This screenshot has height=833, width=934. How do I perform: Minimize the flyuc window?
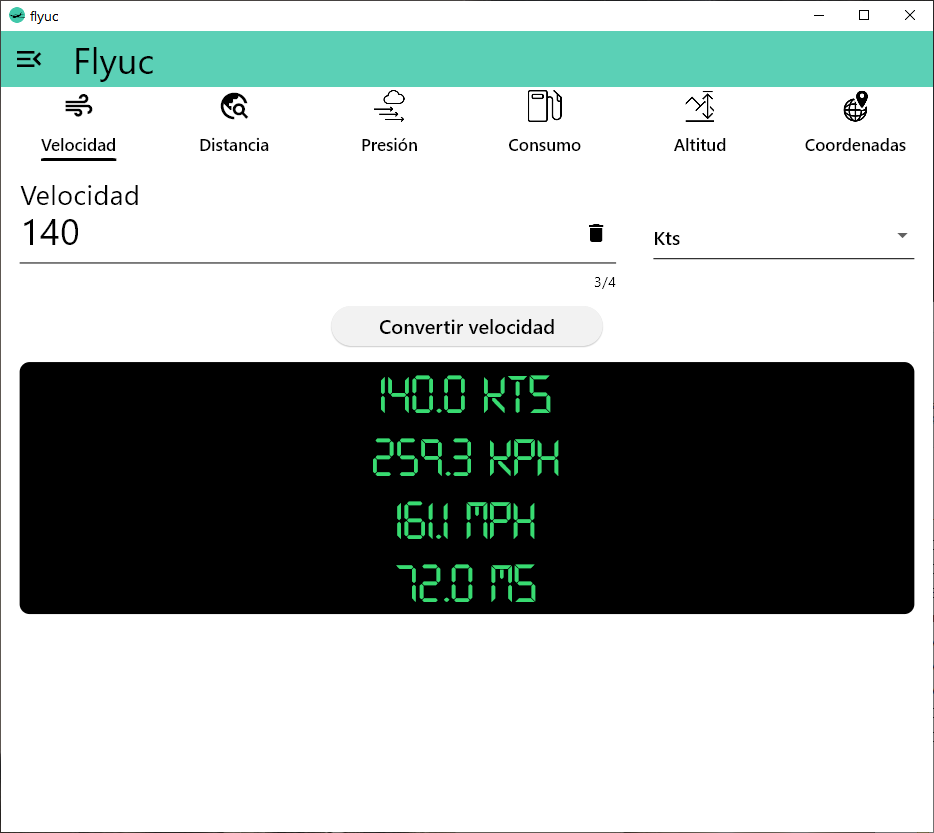click(x=819, y=15)
